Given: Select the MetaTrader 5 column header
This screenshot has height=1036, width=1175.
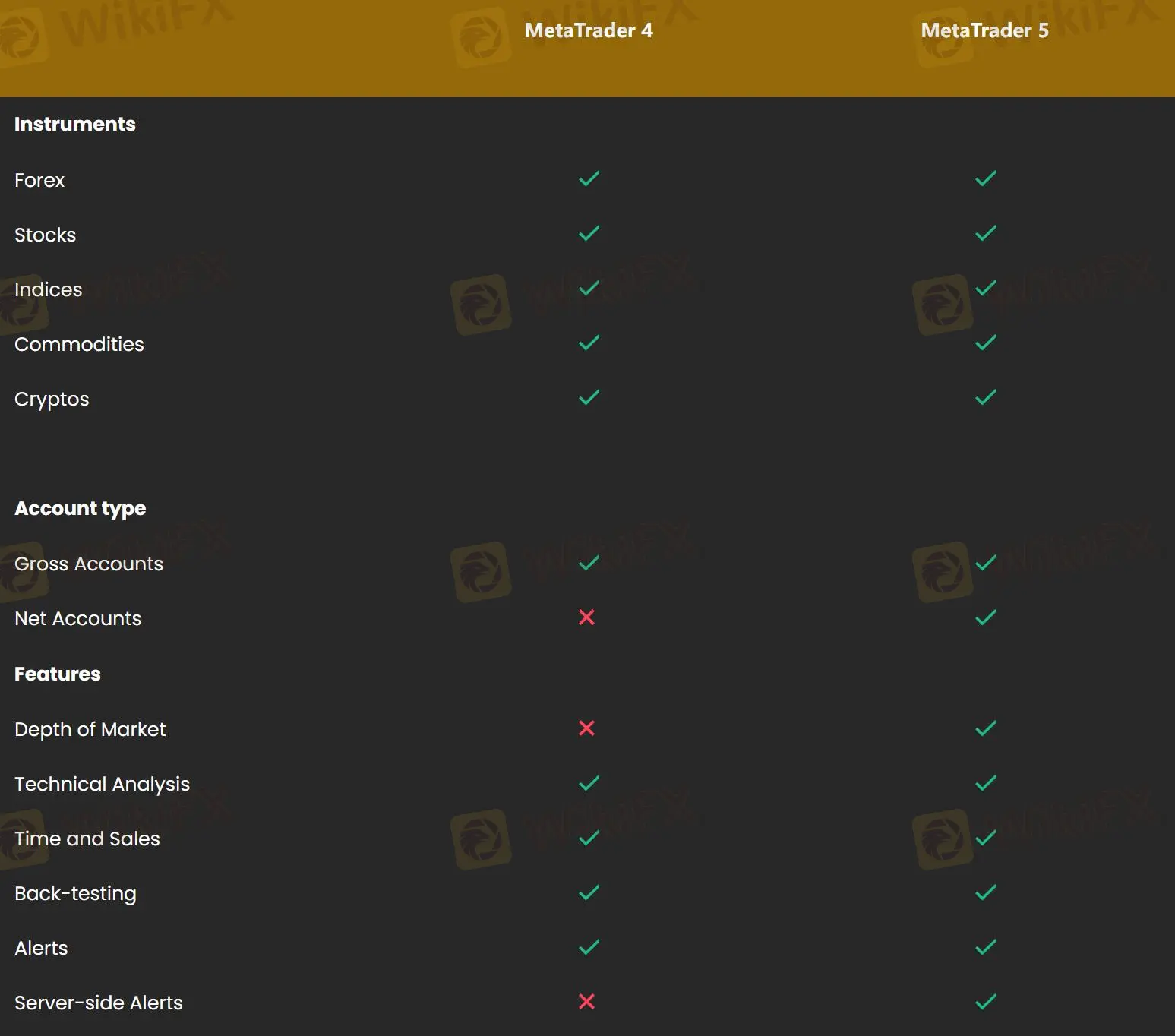Looking at the screenshot, I should pos(984,30).
